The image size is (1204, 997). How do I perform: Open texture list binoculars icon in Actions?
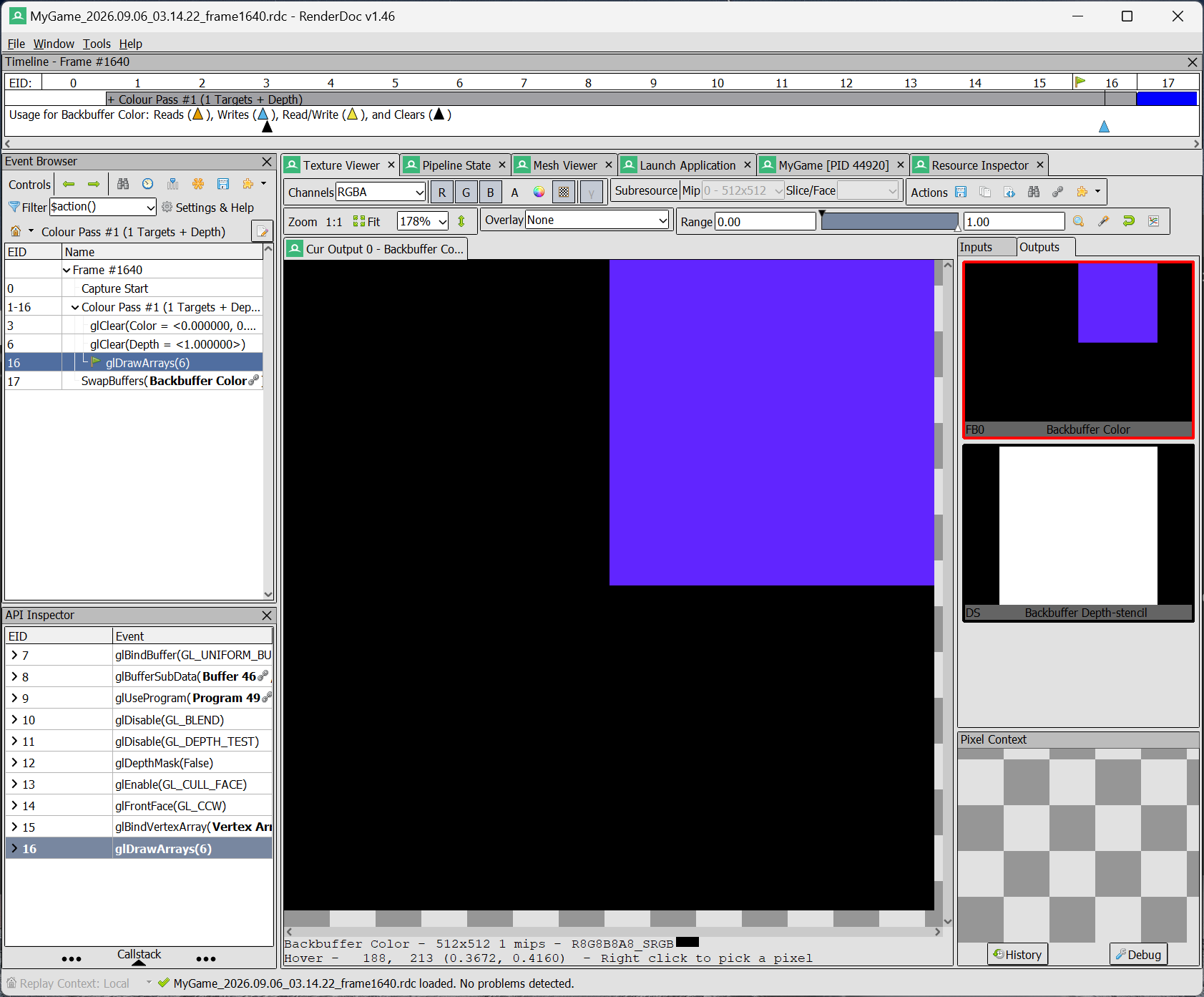point(1034,192)
